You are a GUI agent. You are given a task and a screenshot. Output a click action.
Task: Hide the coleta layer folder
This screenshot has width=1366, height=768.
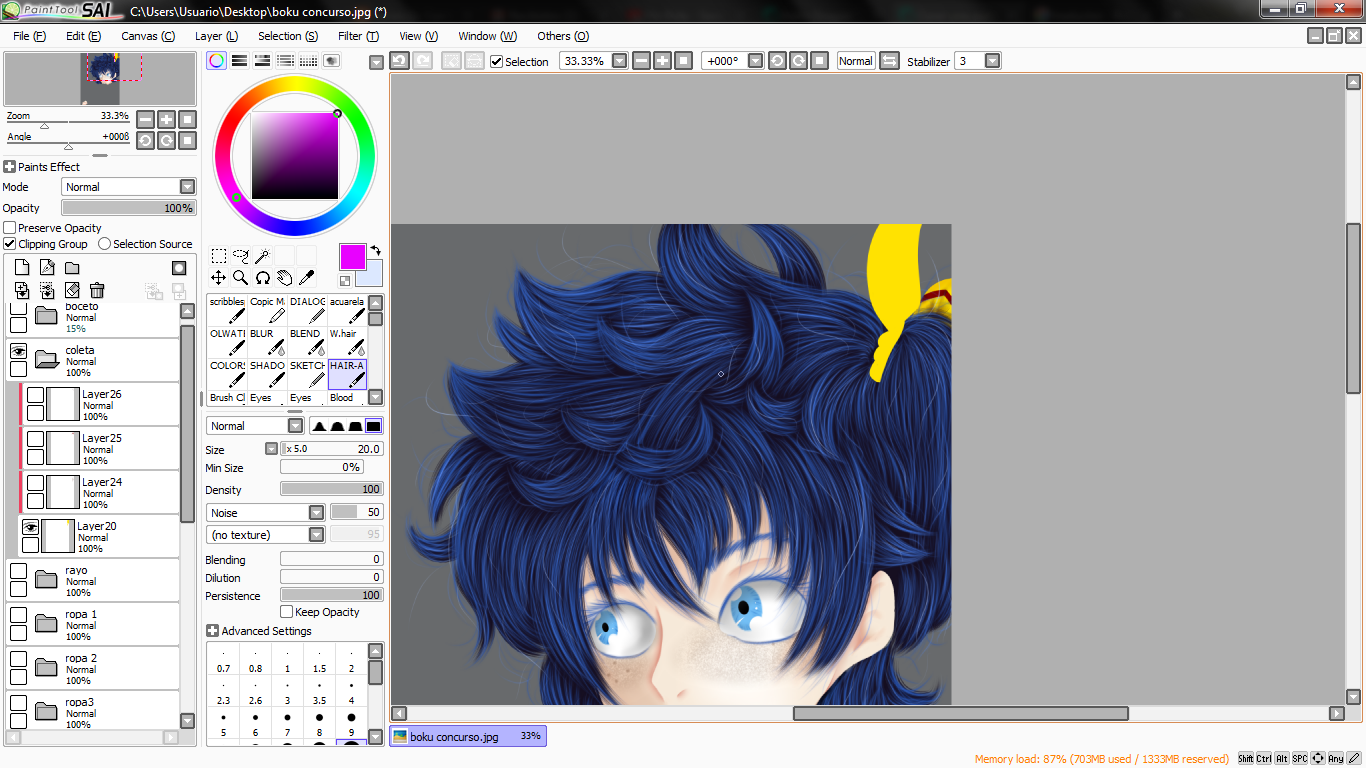(18, 351)
